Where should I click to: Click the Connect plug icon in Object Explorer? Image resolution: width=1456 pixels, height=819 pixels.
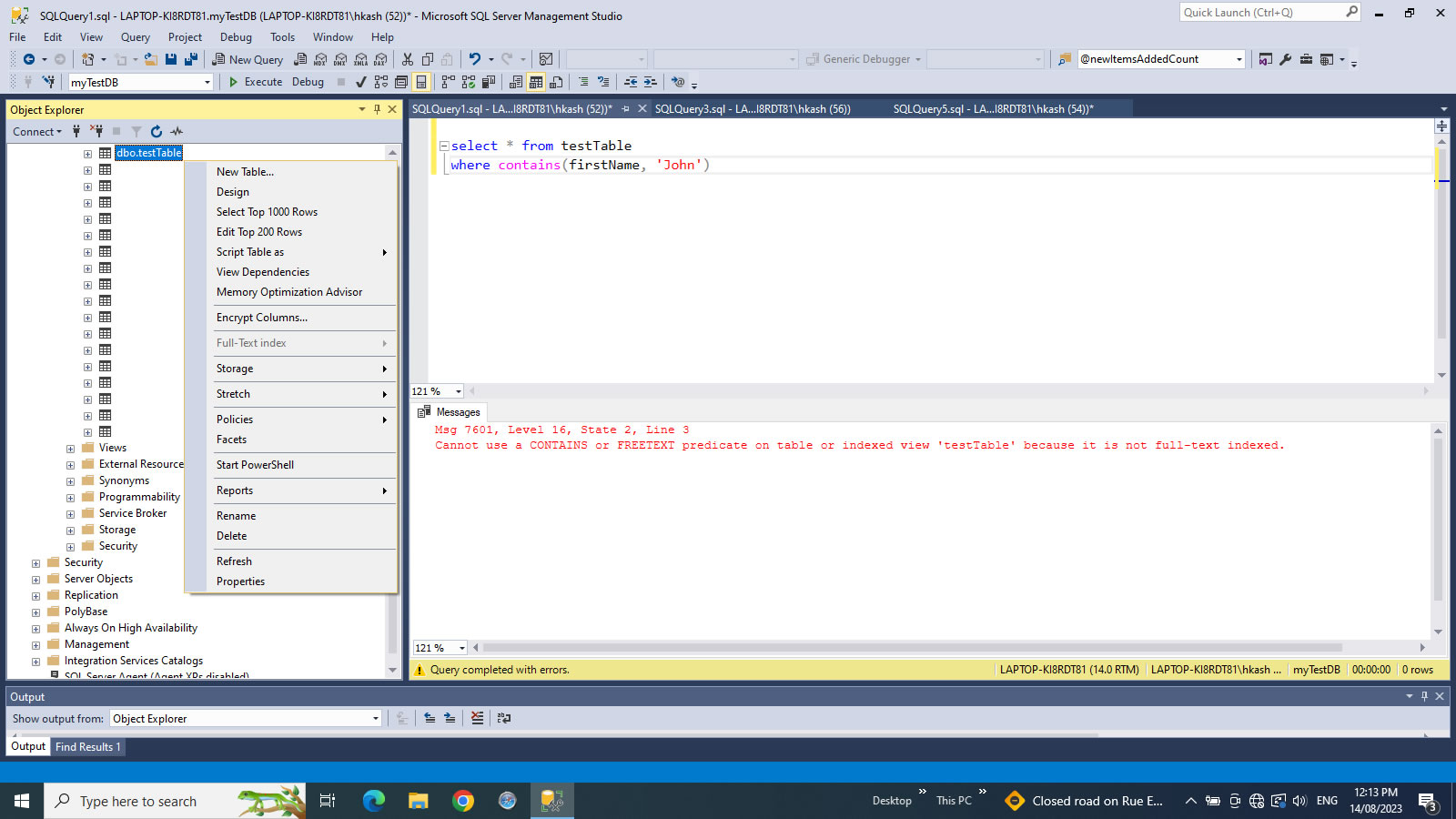point(76,132)
